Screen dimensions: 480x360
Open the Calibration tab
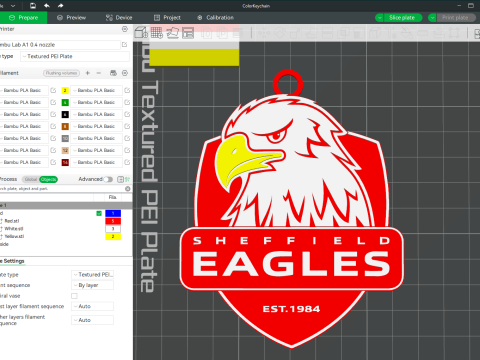point(216,18)
